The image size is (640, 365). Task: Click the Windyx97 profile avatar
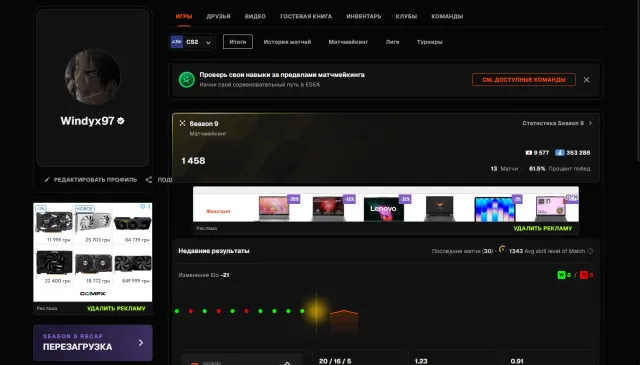point(93,77)
